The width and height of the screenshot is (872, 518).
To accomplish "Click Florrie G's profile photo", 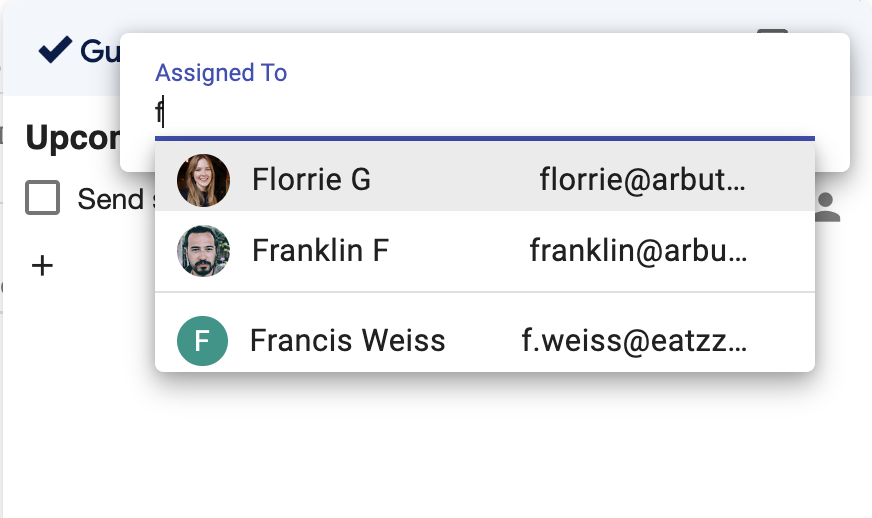I will click(203, 180).
